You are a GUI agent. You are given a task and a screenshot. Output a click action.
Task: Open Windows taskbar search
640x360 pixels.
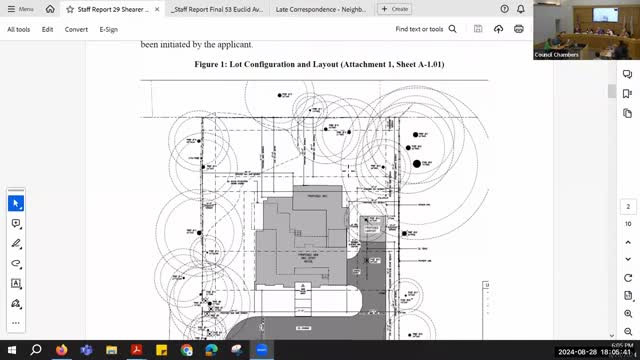pyautogui.click(x=36, y=350)
